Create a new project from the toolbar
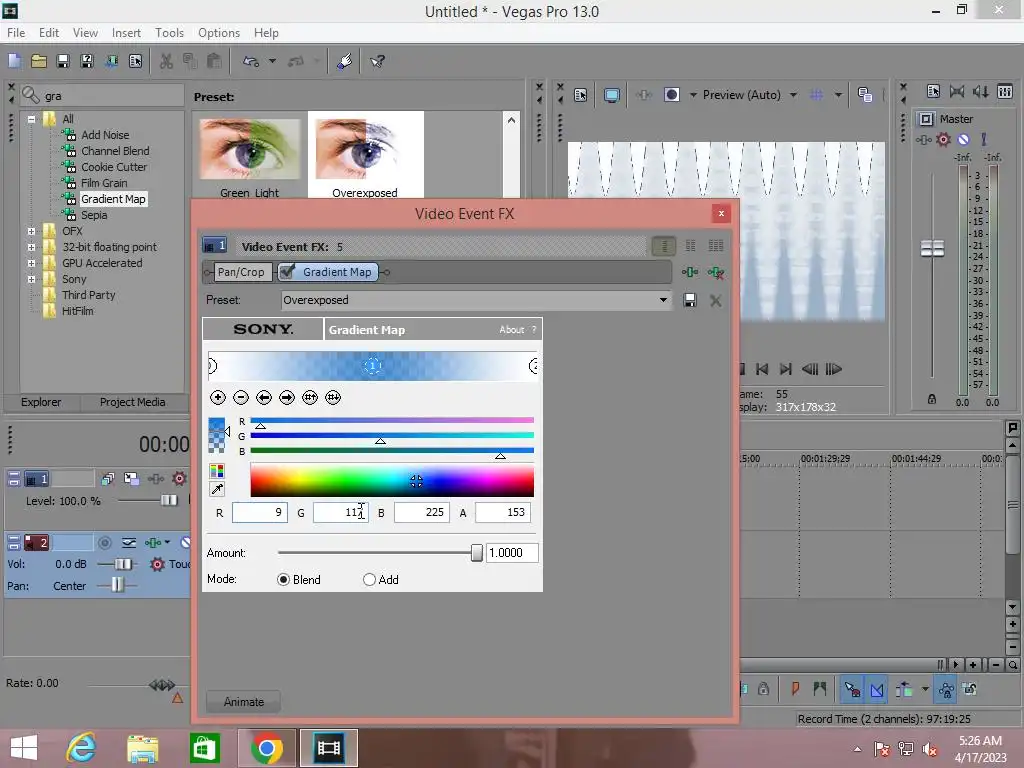 [x=14, y=61]
